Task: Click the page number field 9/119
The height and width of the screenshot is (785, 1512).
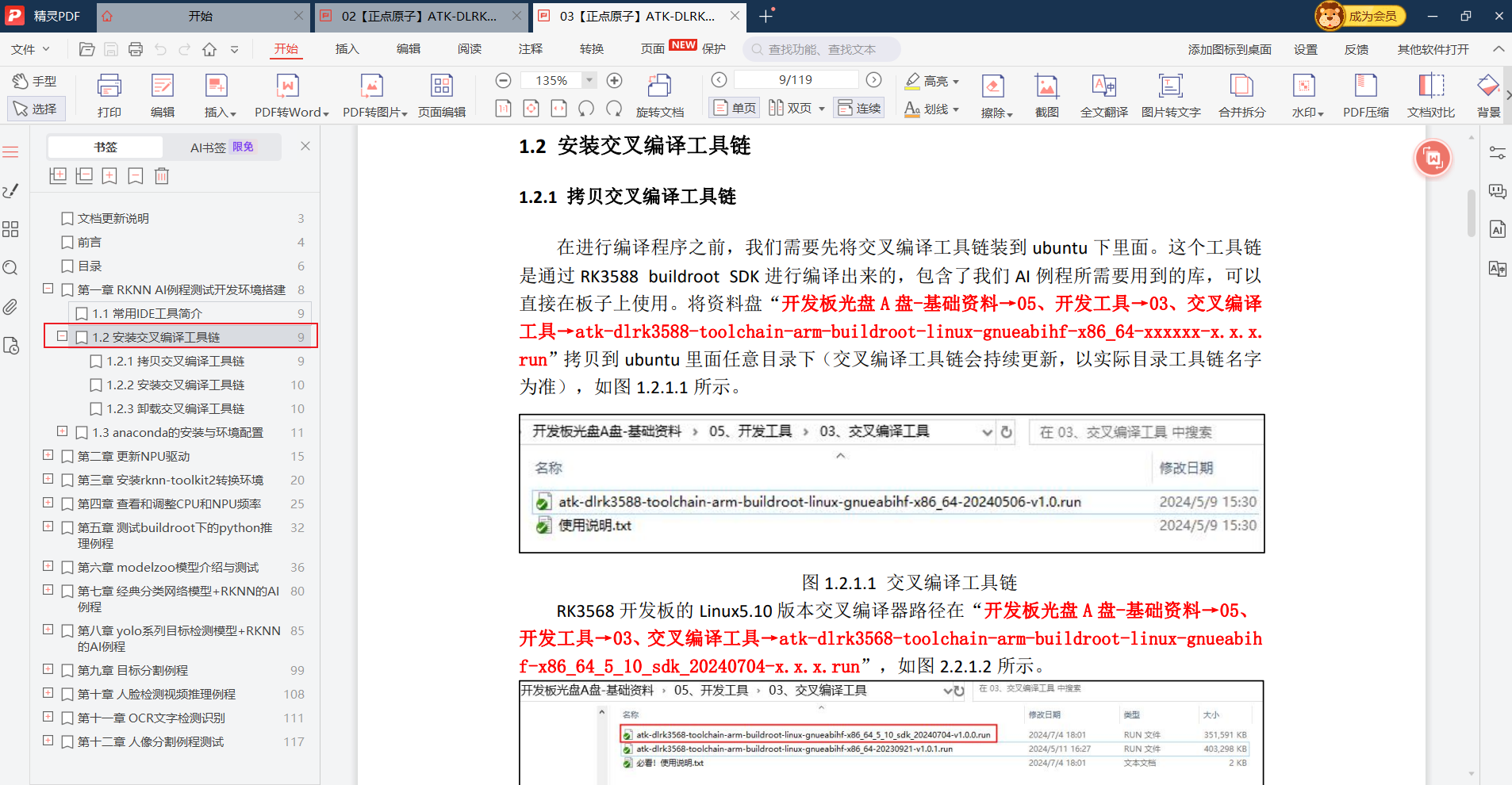Action: 796,80
